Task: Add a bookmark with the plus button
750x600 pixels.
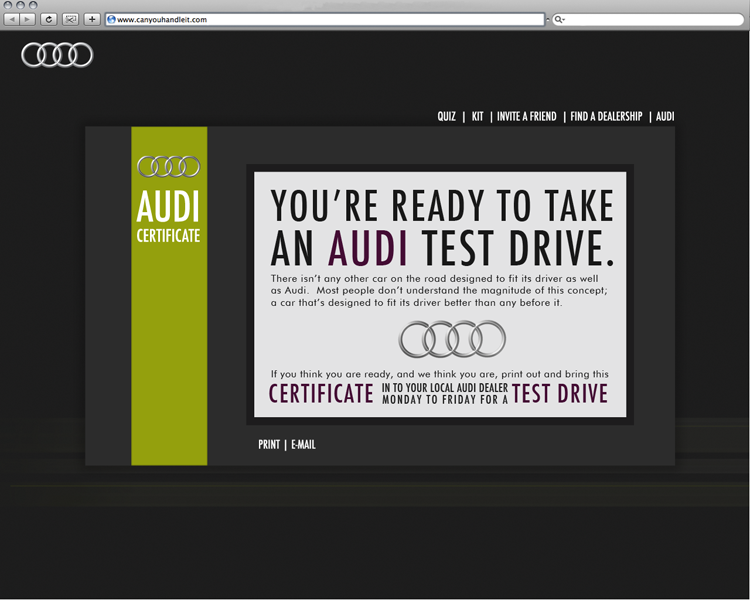Action: click(x=92, y=20)
